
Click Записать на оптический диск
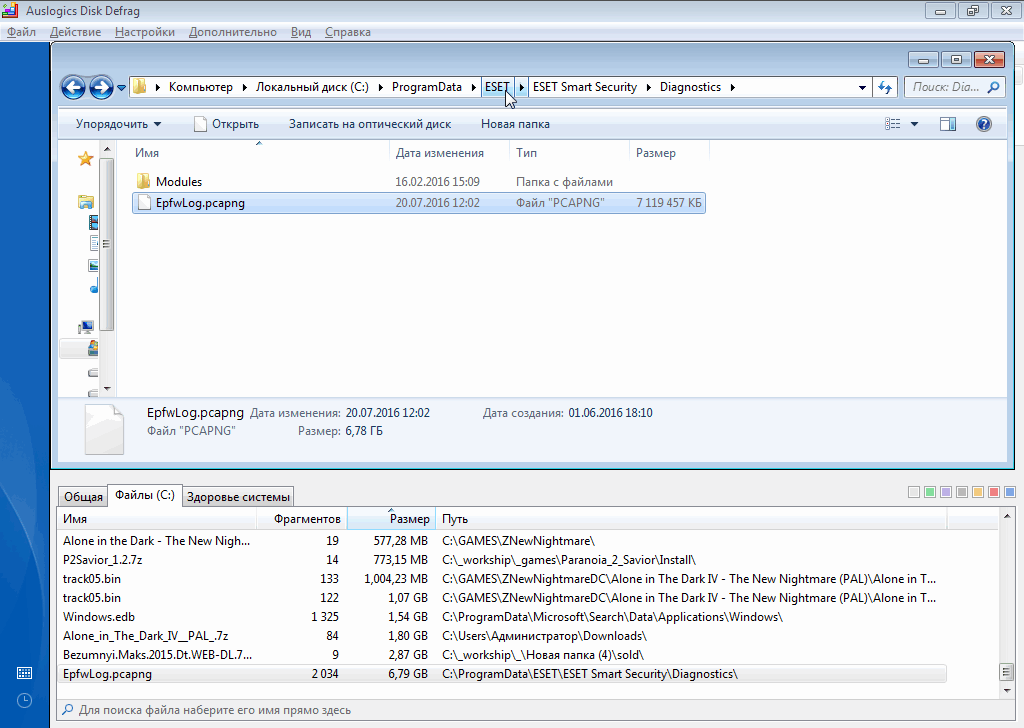(x=370, y=124)
